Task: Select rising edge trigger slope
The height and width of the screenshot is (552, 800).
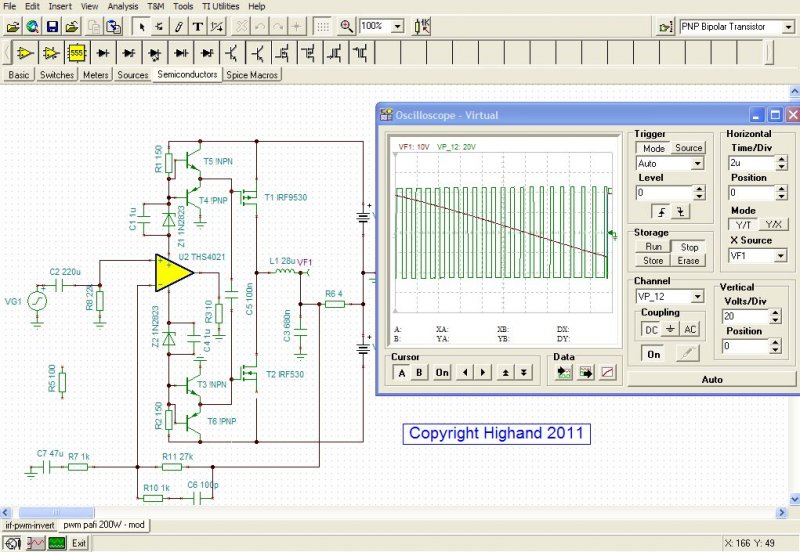Action: coord(661,211)
